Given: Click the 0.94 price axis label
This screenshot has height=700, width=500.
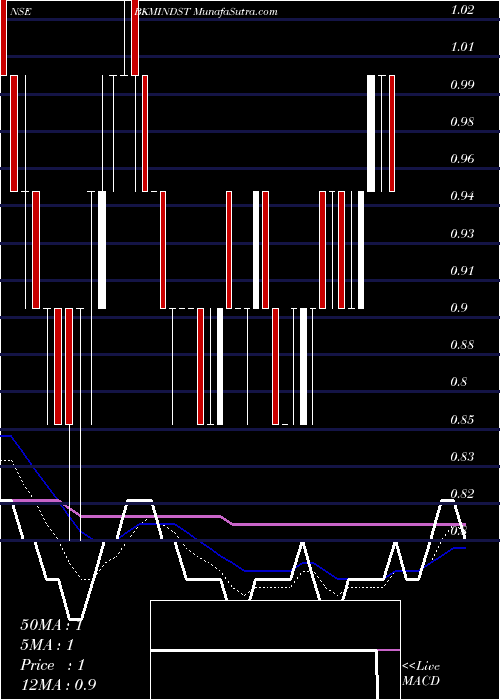Looking at the screenshot, I should tap(462, 196).
